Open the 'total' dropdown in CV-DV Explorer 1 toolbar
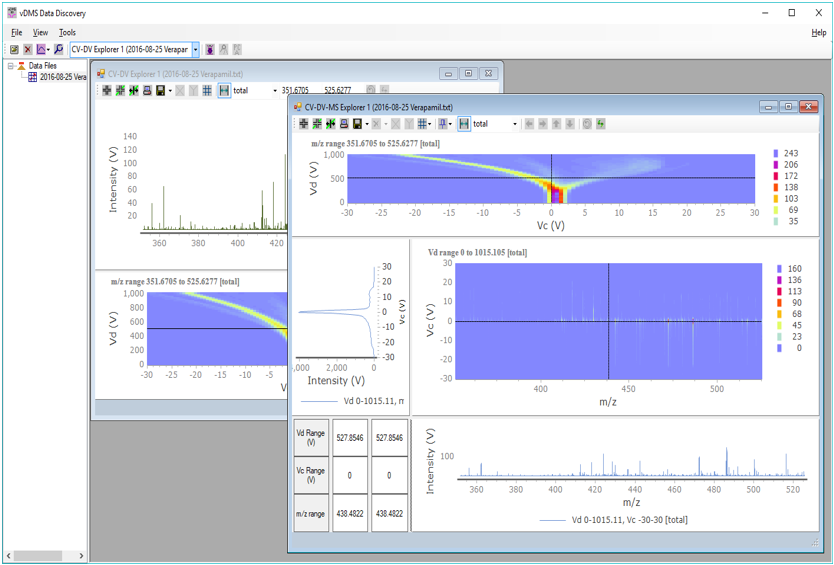The height and width of the screenshot is (565, 834). coord(274,91)
